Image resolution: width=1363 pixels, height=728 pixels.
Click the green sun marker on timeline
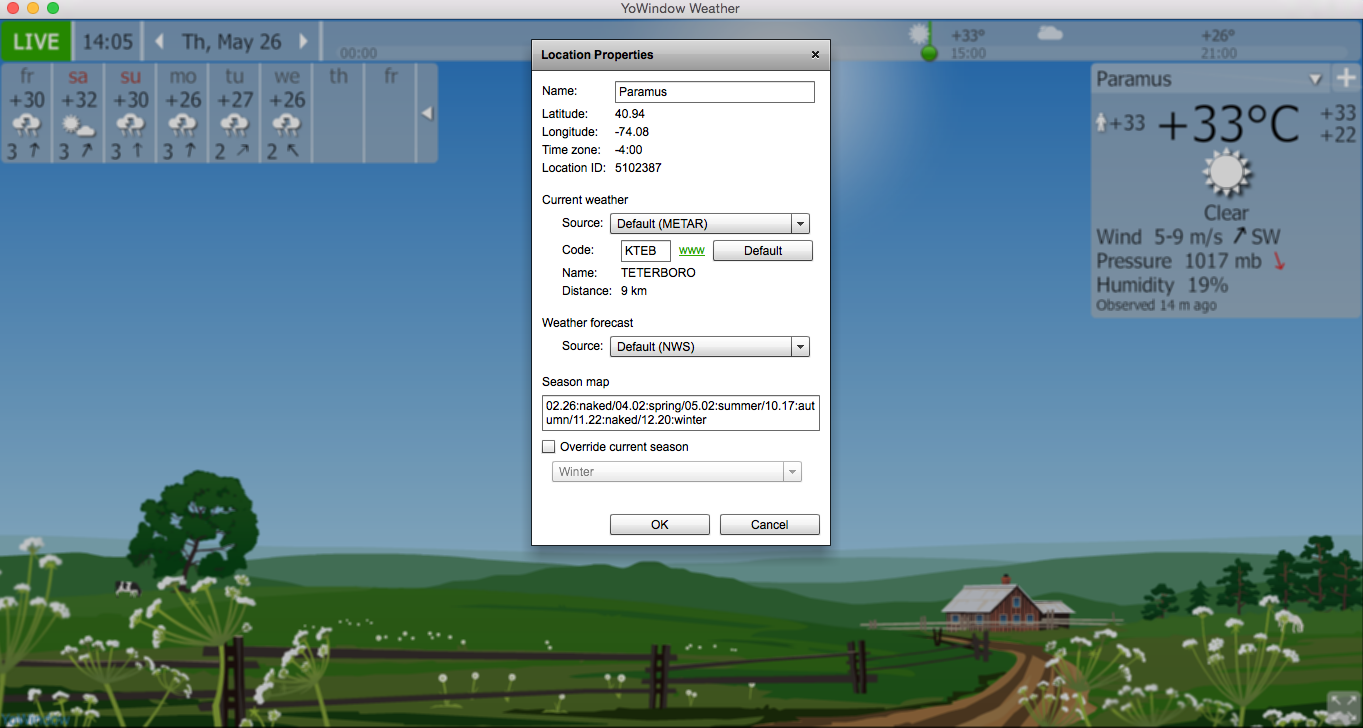(x=929, y=52)
